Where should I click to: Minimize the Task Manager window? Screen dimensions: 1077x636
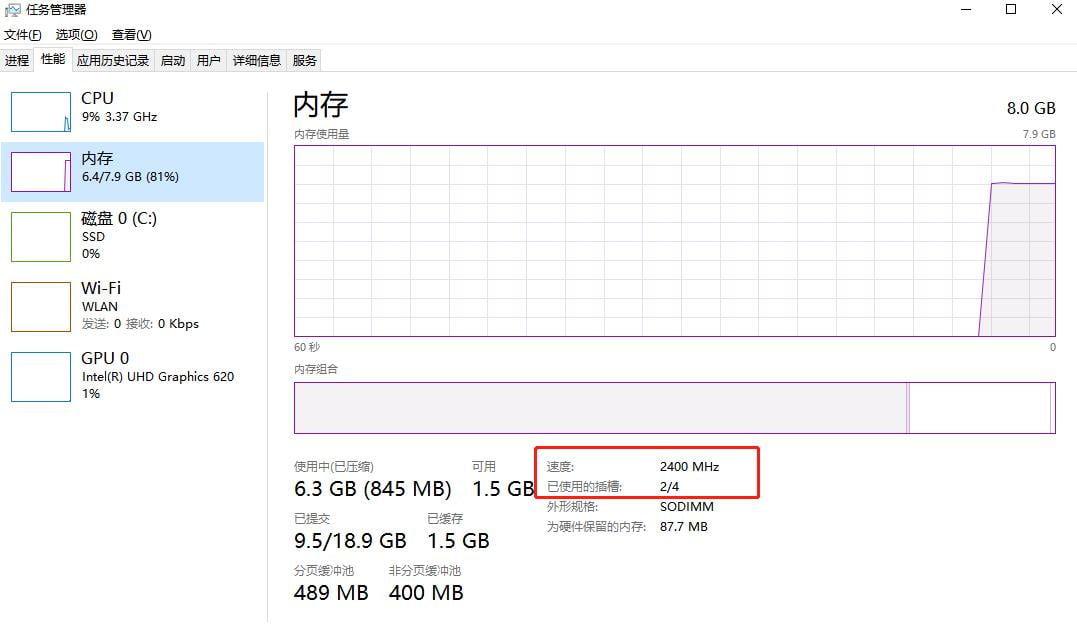coord(966,10)
